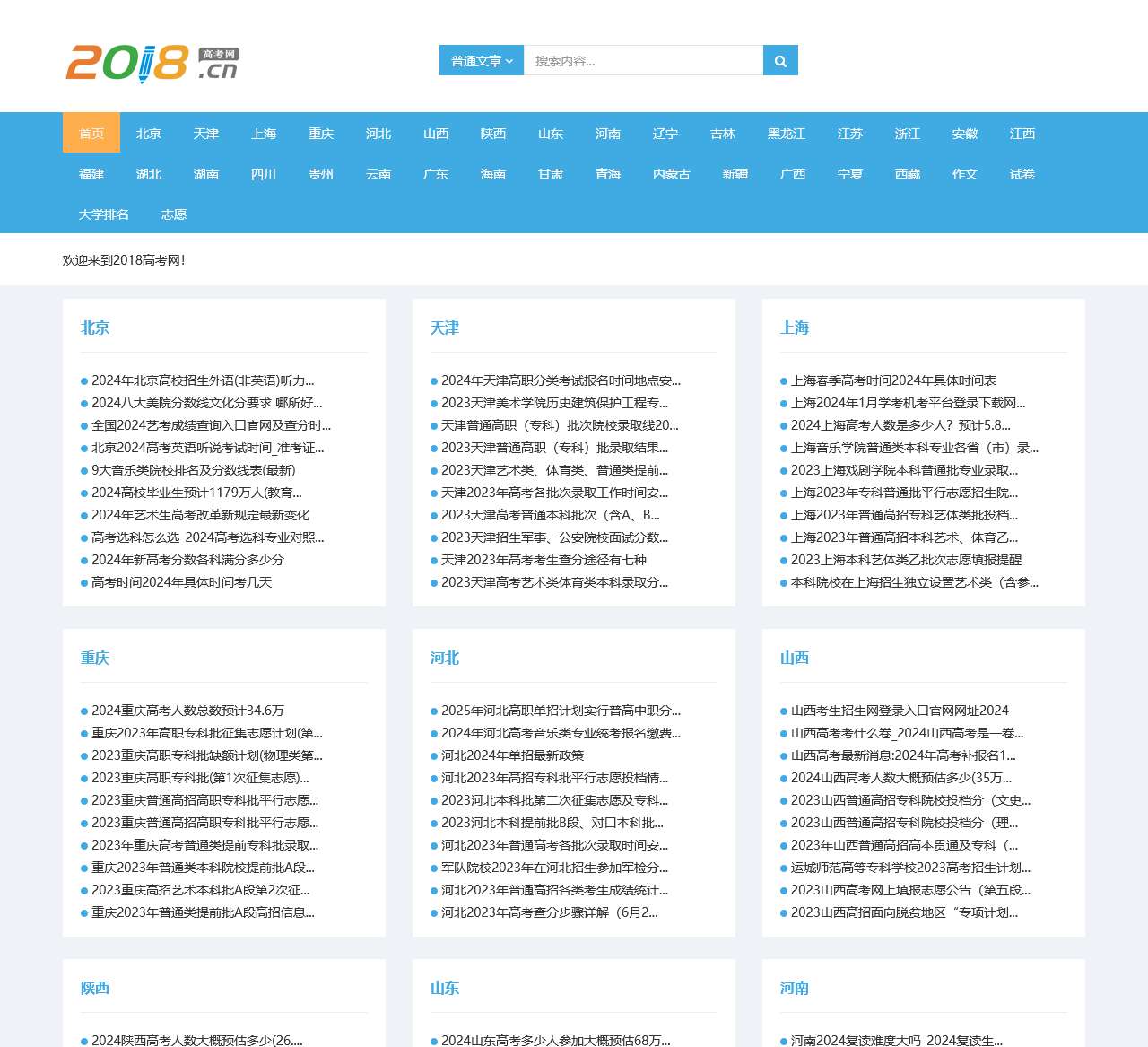1148x1047 pixels.
Task: Select 首页 in the navigation bar
Action: click(91, 133)
